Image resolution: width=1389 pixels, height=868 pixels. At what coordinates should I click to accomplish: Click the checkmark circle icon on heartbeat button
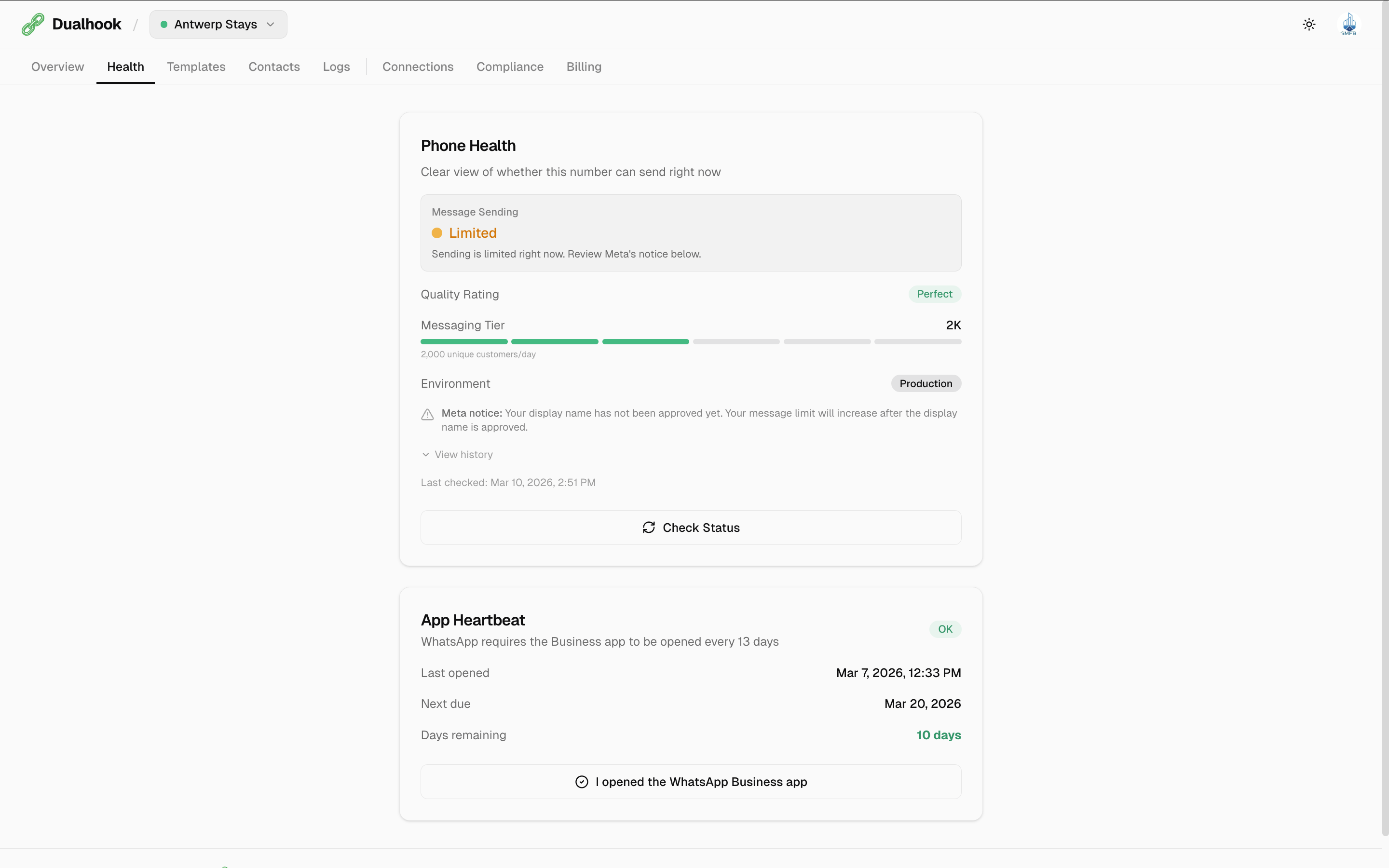pyautogui.click(x=582, y=782)
